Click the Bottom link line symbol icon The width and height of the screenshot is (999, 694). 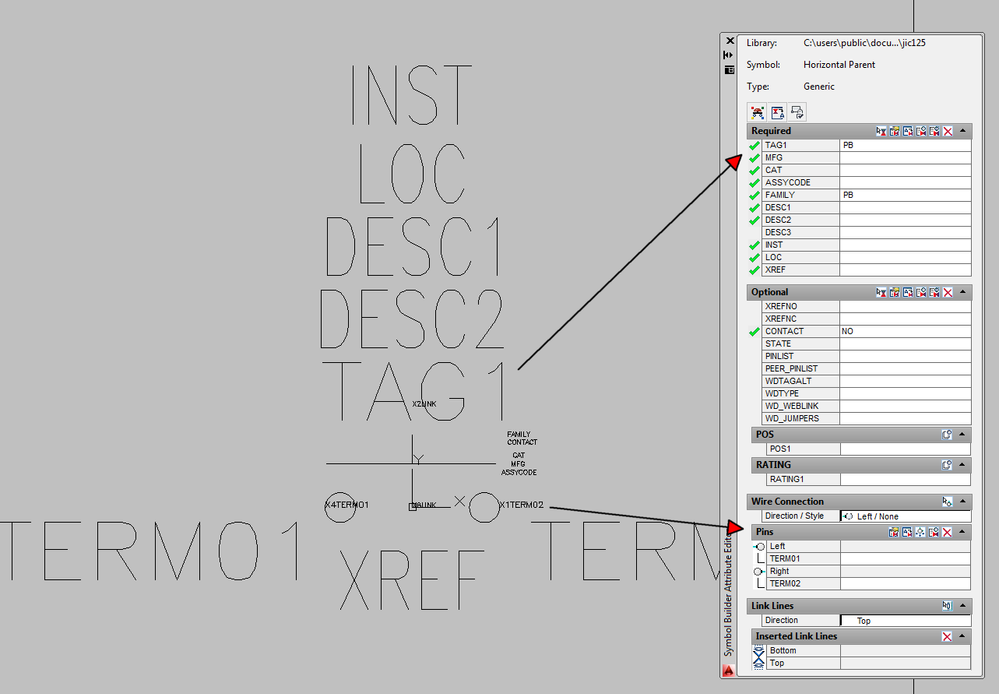(x=758, y=651)
